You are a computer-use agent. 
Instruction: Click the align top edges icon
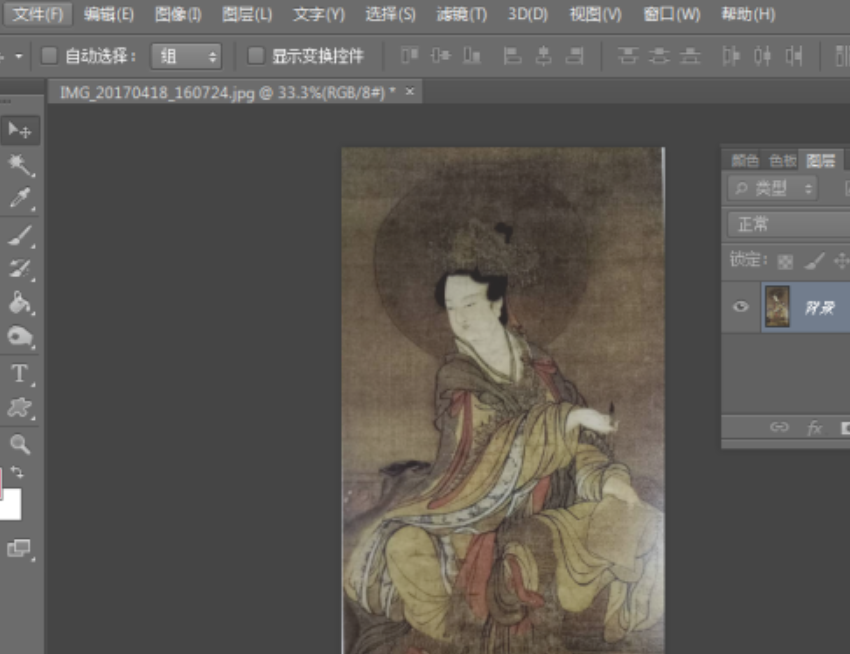coord(410,55)
